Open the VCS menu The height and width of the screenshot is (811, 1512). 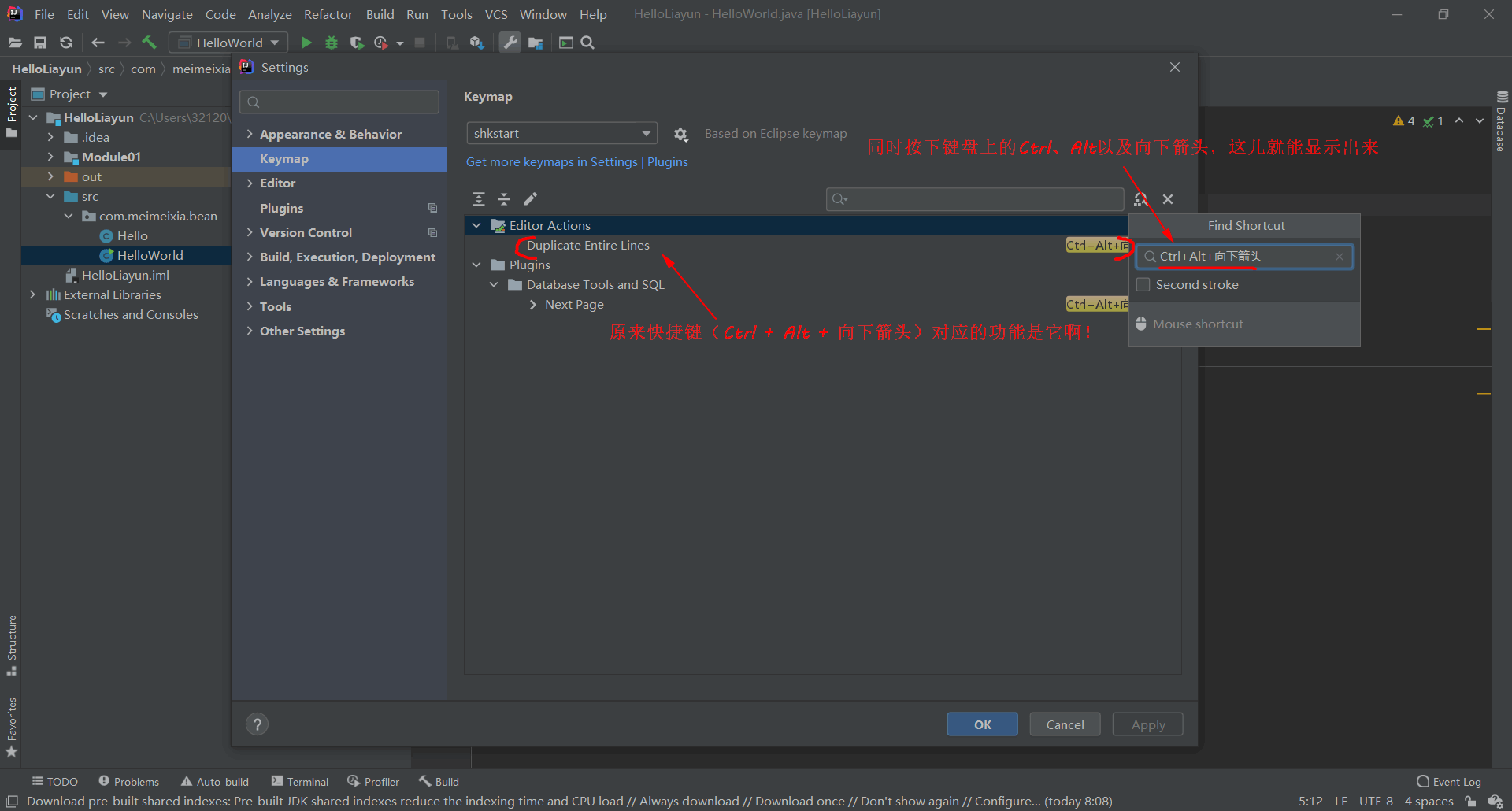[495, 14]
